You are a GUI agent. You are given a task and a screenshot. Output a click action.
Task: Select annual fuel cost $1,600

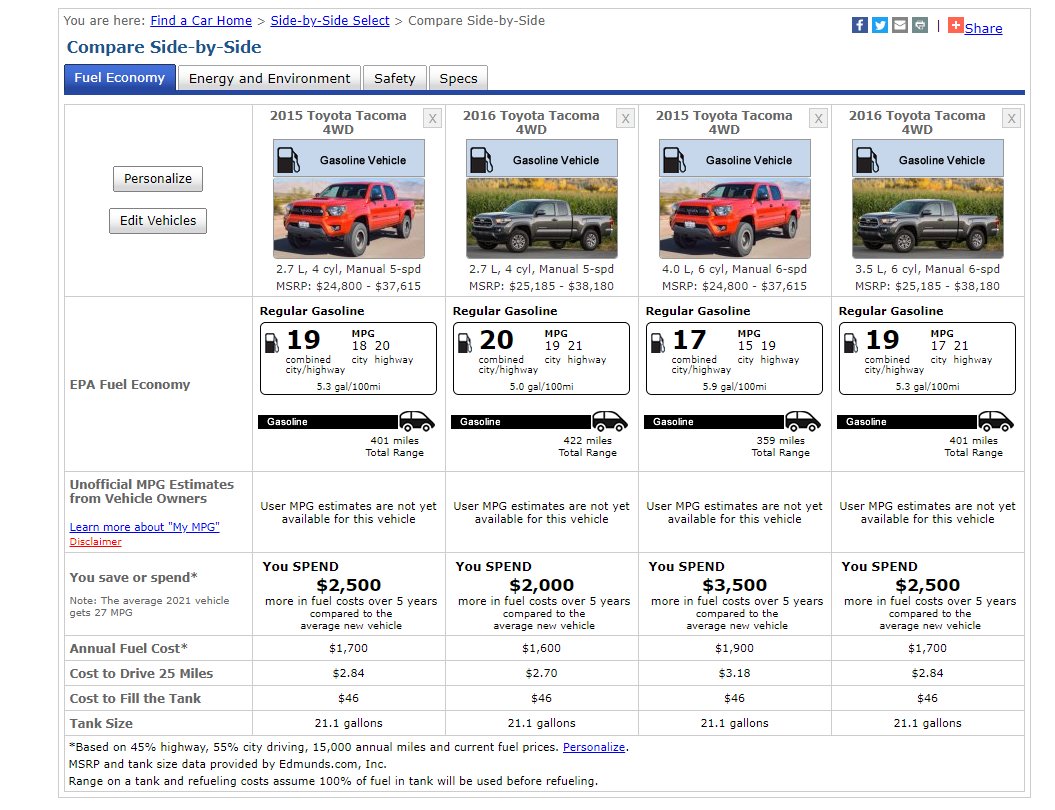coord(542,649)
